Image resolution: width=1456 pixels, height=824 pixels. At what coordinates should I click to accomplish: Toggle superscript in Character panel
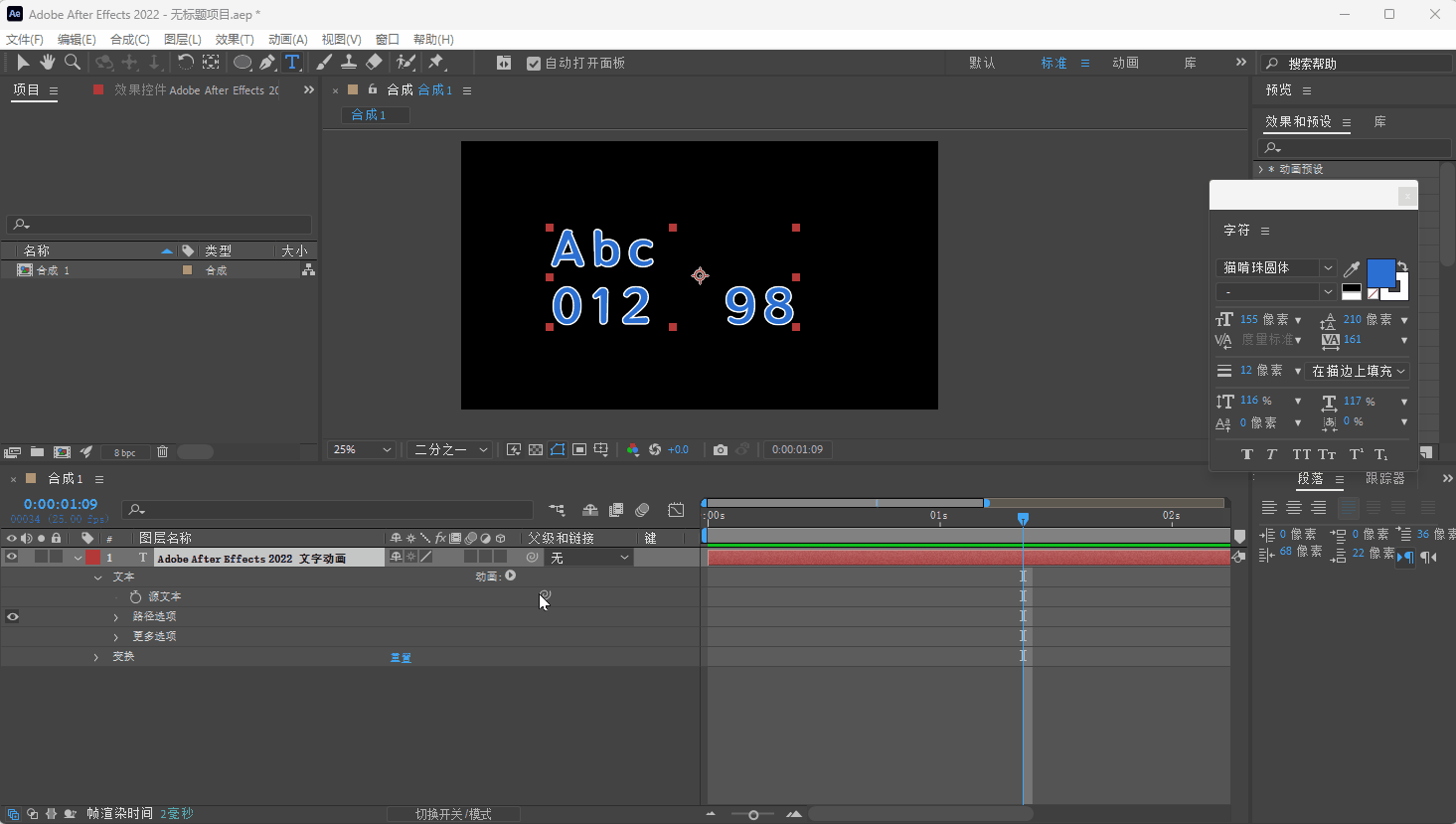(1356, 454)
